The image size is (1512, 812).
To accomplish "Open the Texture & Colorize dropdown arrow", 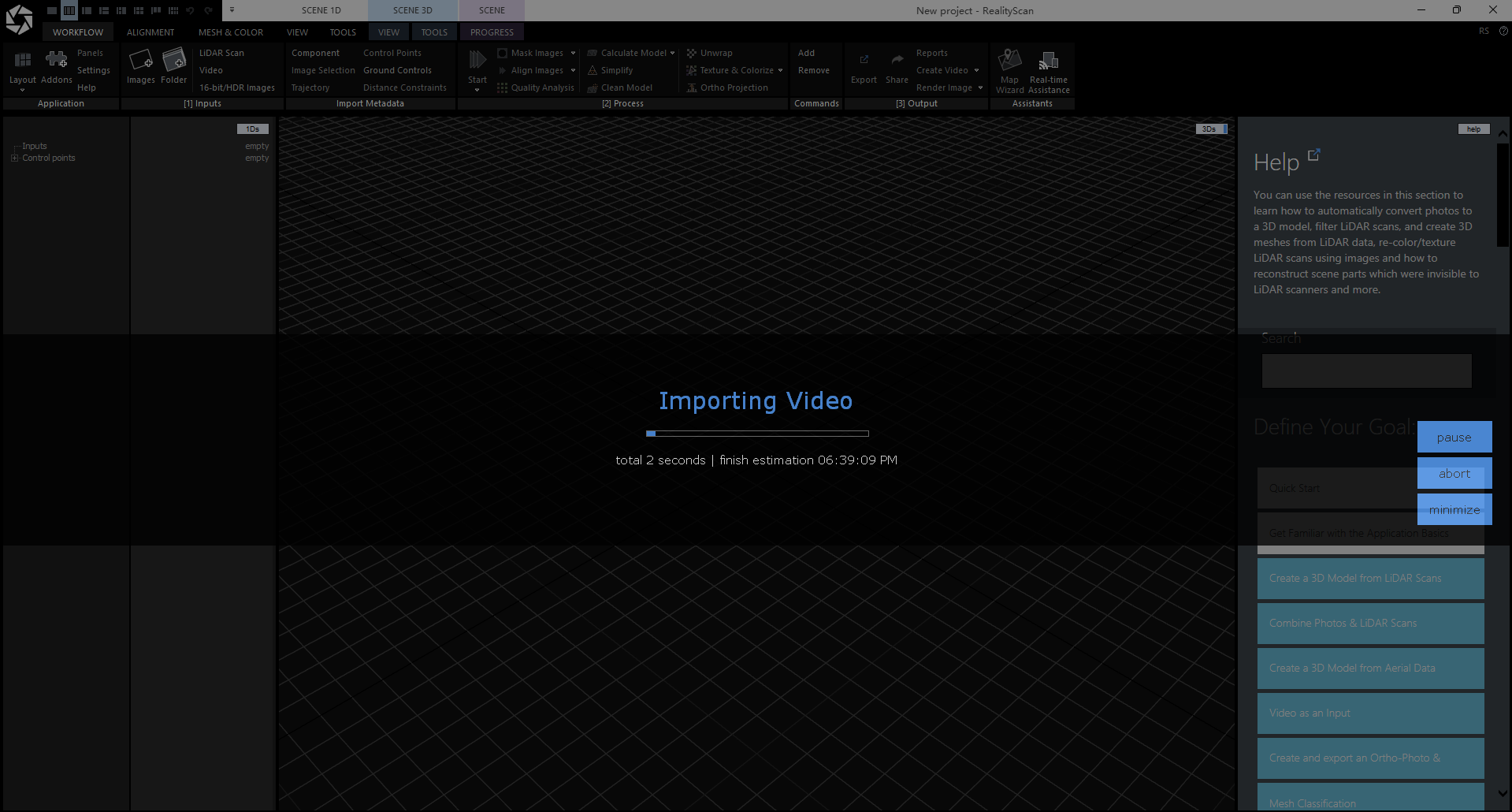I will [x=780, y=70].
